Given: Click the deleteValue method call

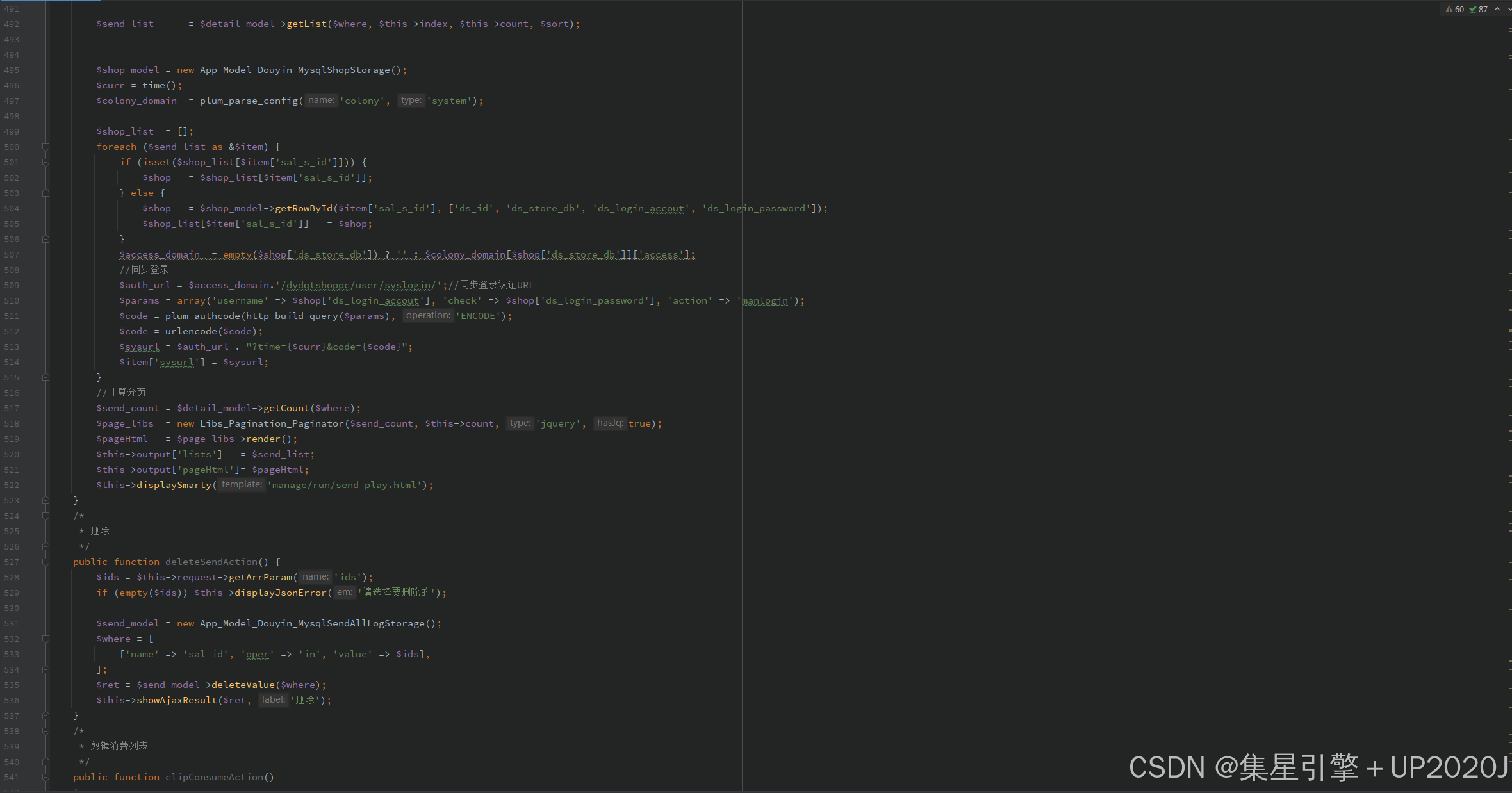Looking at the screenshot, I should pos(243,685).
